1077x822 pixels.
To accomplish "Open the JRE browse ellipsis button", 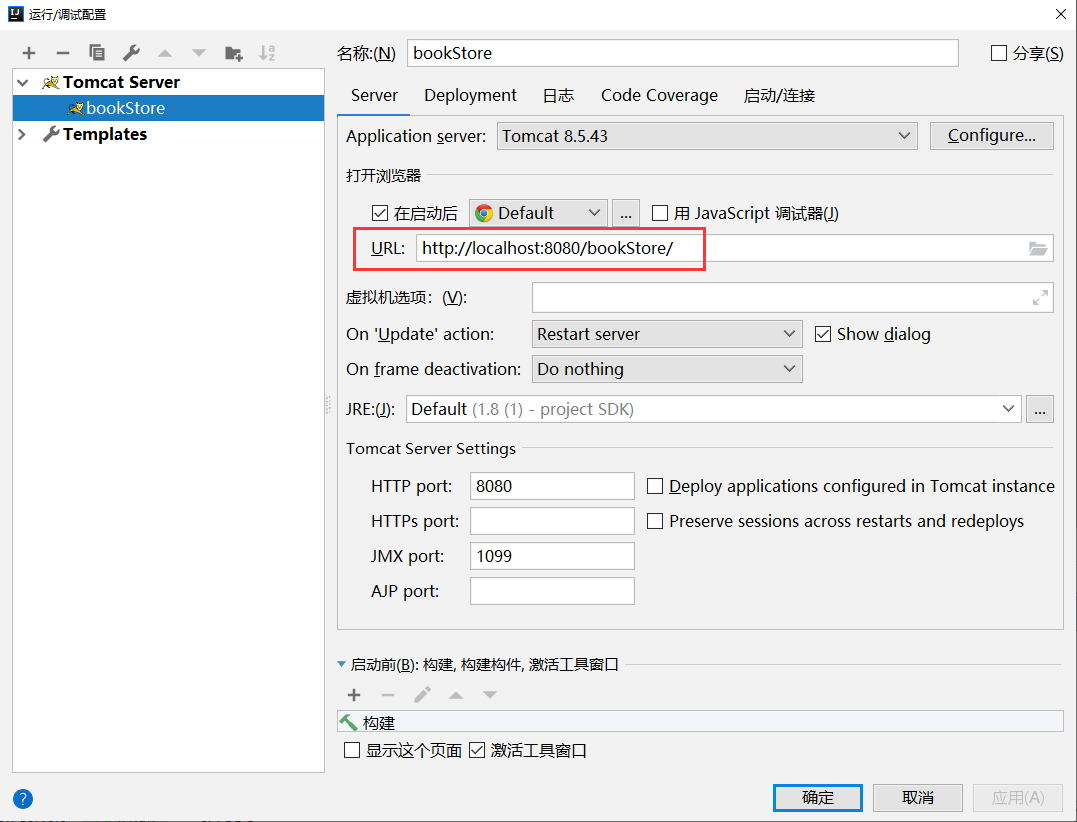I will tap(1040, 409).
